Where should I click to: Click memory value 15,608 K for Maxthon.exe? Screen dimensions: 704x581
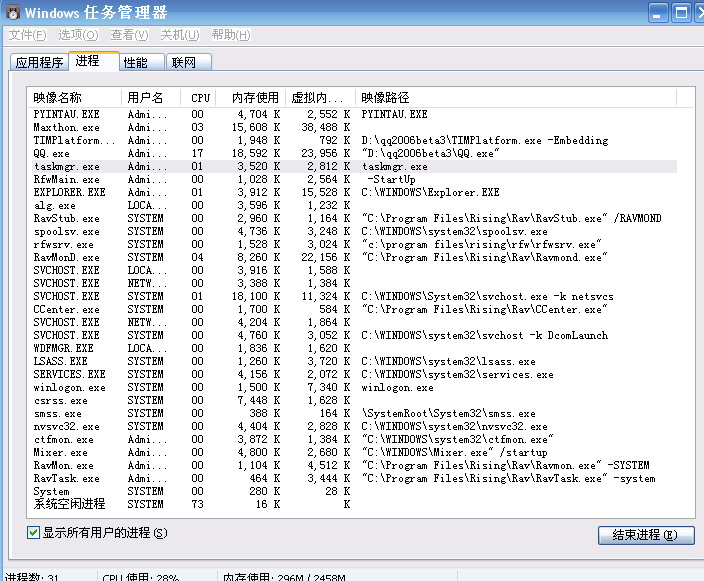click(256, 127)
